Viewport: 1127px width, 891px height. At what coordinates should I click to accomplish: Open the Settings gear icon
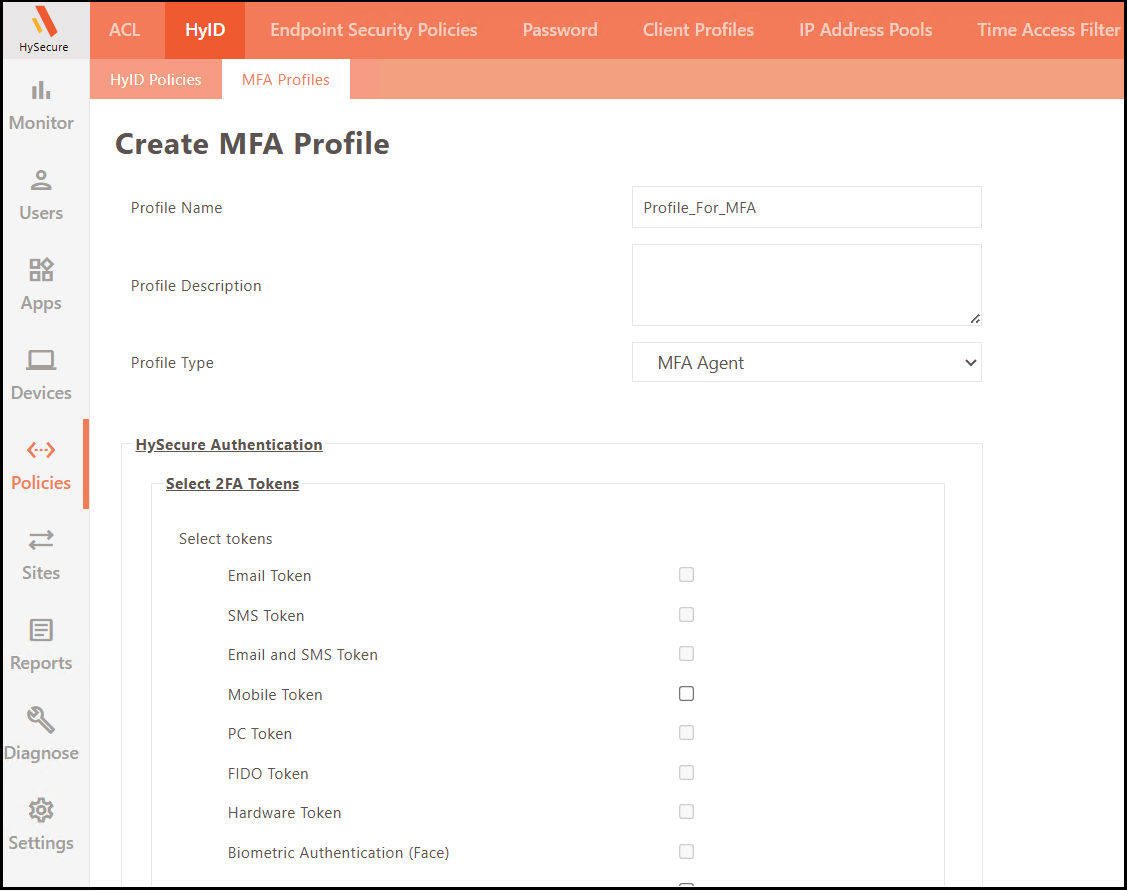pyautogui.click(x=41, y=811)
